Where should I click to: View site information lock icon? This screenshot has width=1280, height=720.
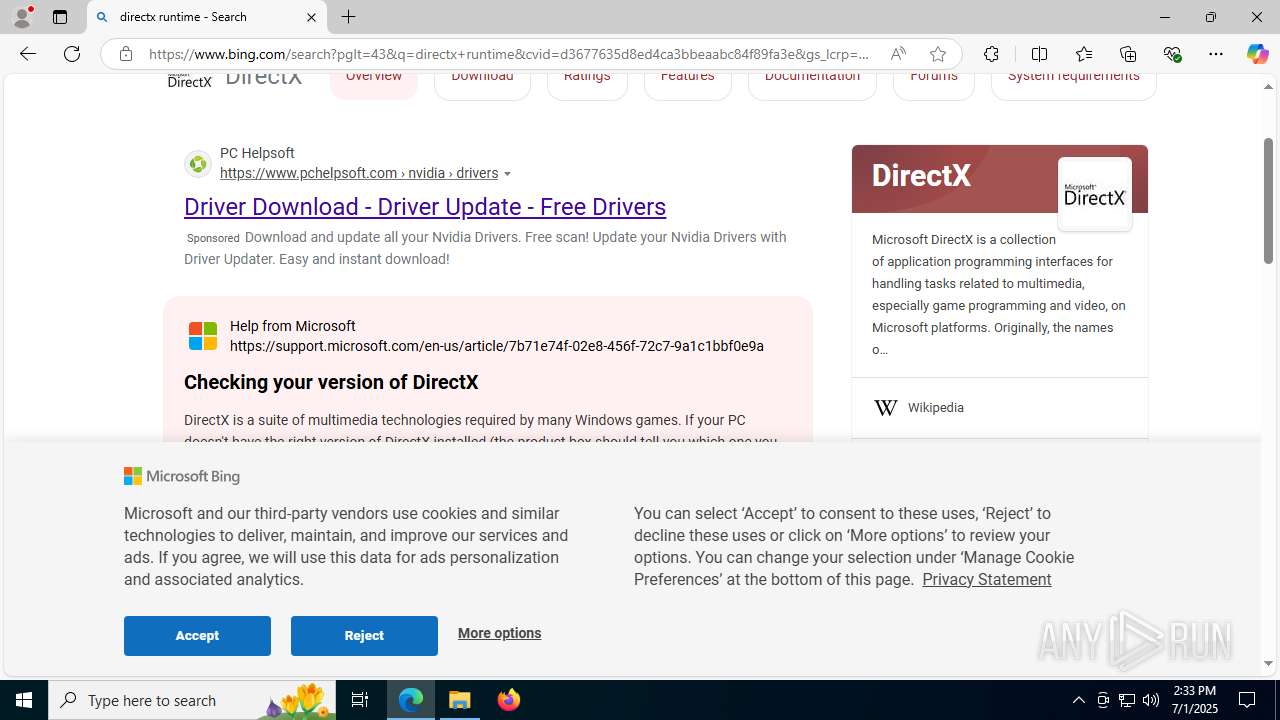pyautogui.click(x=125, y=54)
